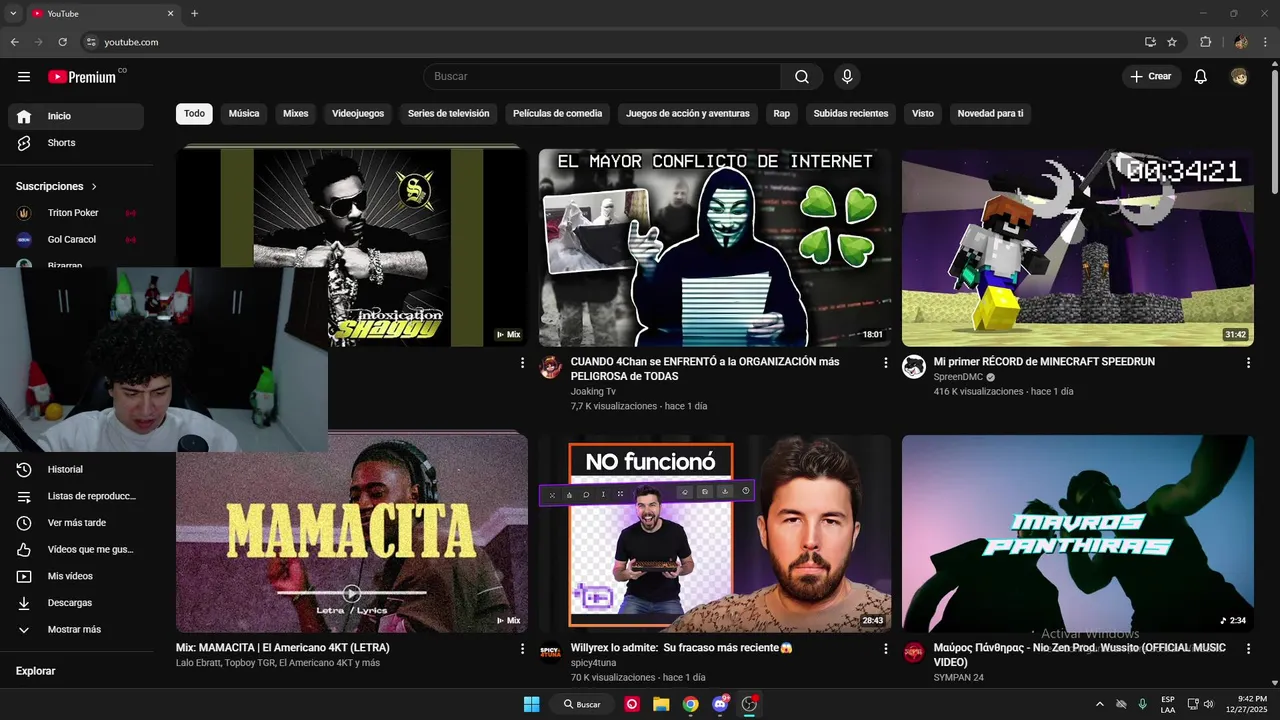Screen dimensions: 1280x720
Task: Click the Chrome address bar URL
Action: click(x=131, y=42)
